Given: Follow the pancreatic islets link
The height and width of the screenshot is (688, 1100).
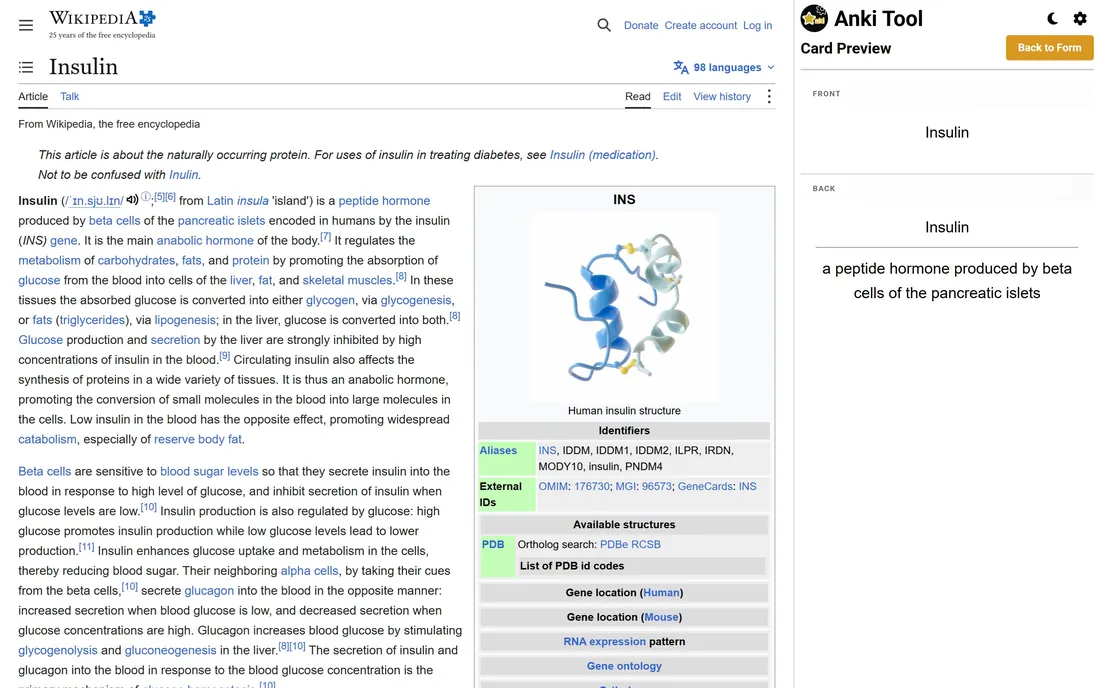Looking at the screenshot, I should click(222, 220).
